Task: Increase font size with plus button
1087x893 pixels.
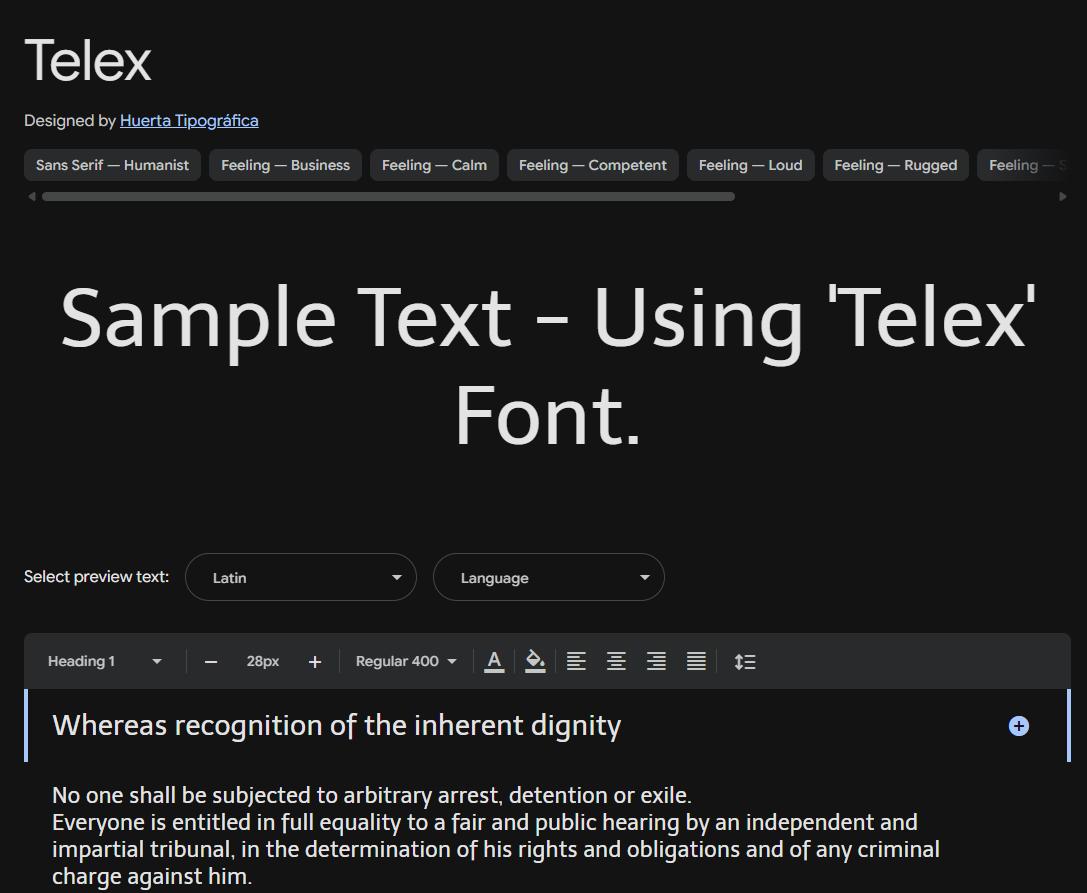Action: [x=315, y=662]
